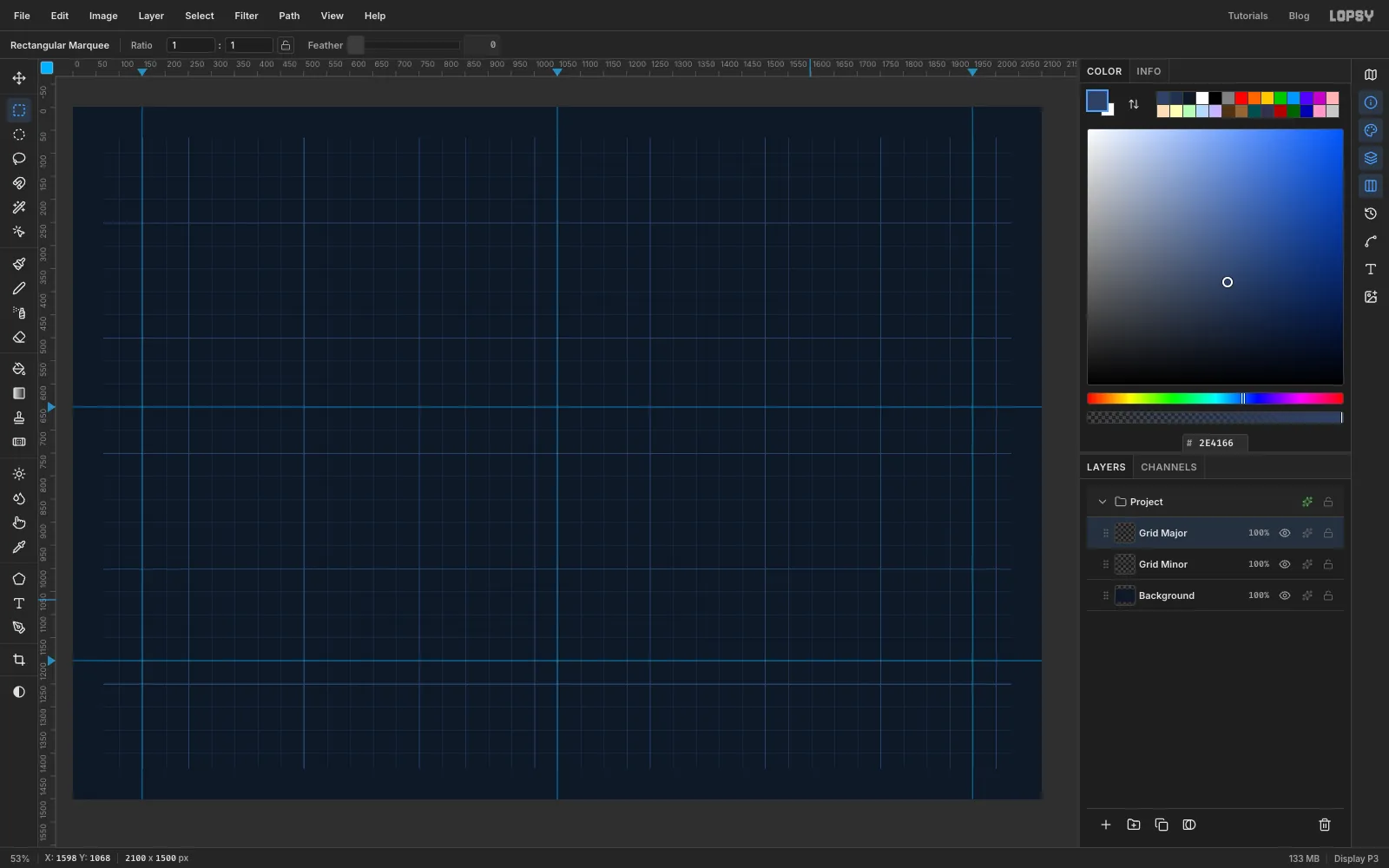Switch to the Info tab
1389x868 pixels.
coord(1149,71)
